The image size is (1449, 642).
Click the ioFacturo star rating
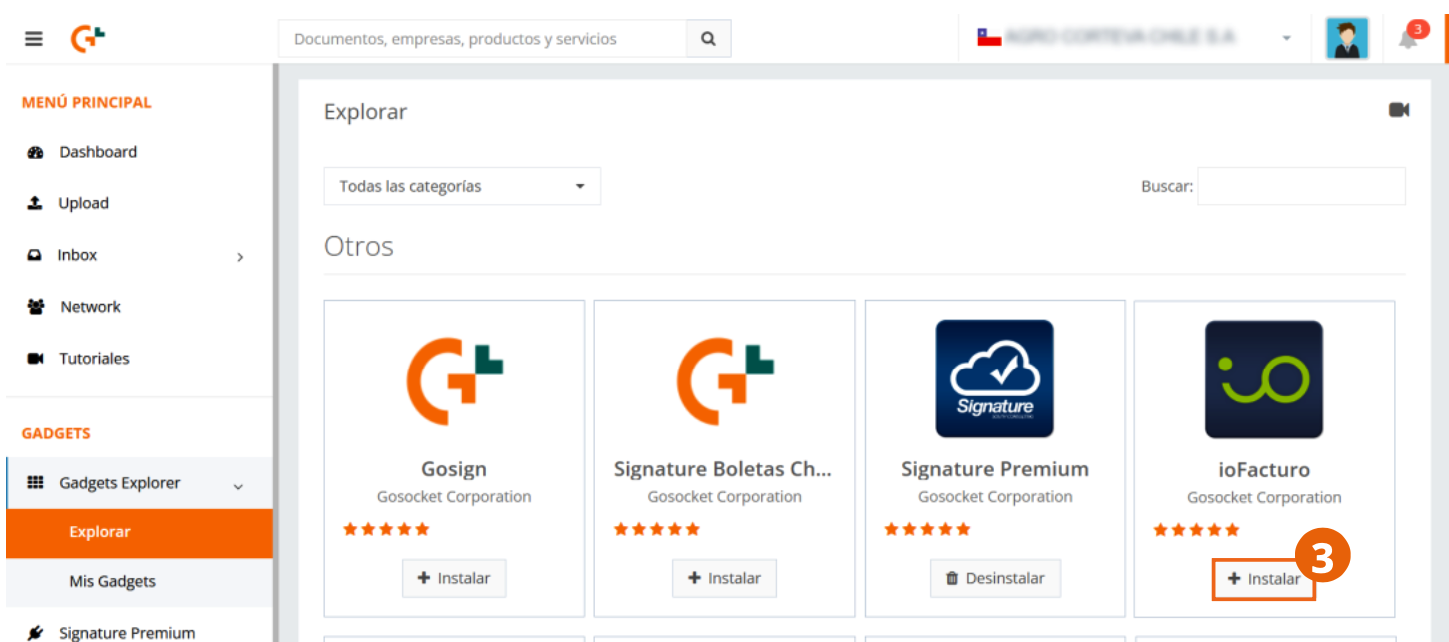tap(1196, 529)
